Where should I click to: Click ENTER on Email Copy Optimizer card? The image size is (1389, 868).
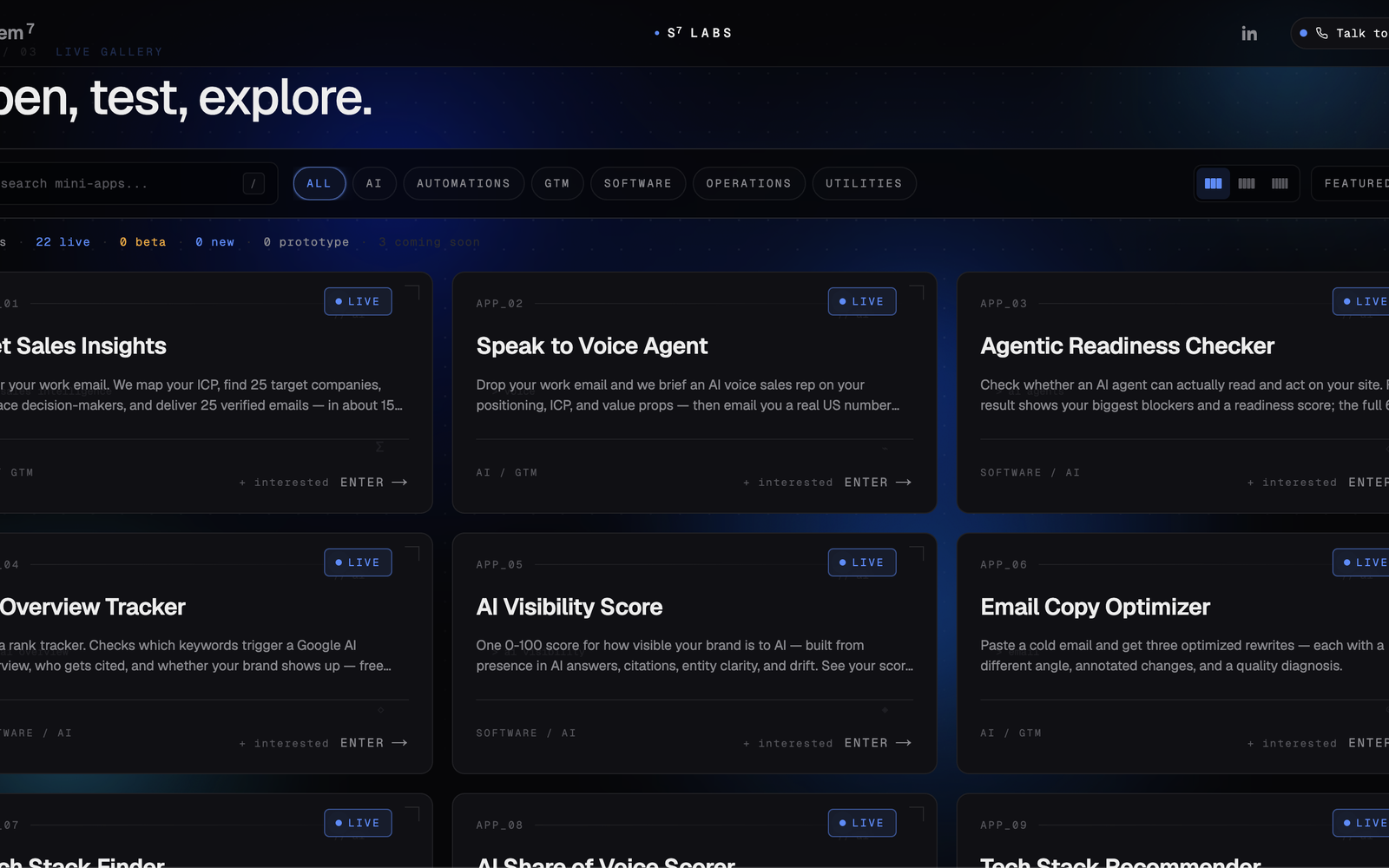(1369, 743)
